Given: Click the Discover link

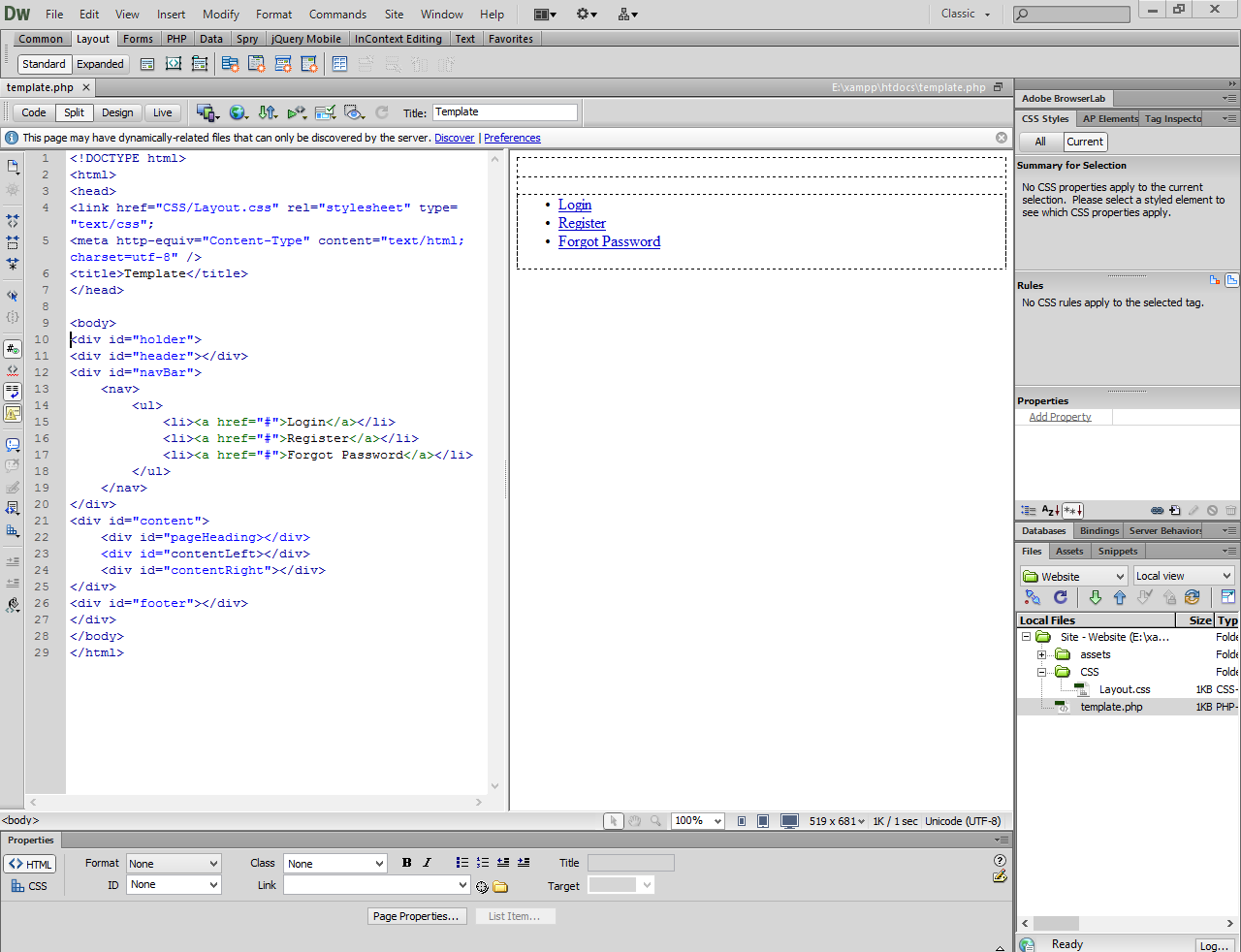Looking at the screenshot, I should [x=455, y=138].
